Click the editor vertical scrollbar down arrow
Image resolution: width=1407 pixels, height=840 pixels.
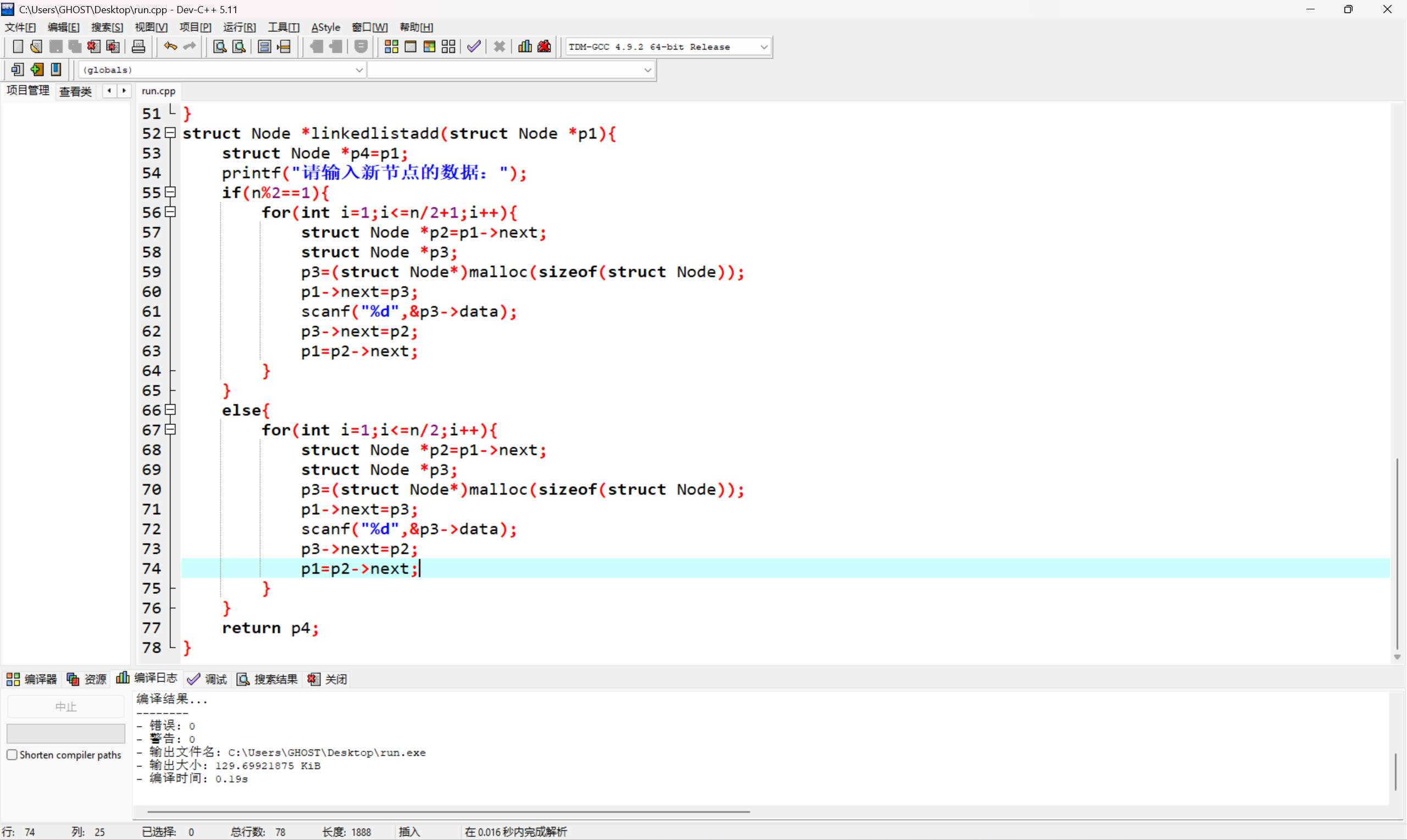coord(1397,657)
